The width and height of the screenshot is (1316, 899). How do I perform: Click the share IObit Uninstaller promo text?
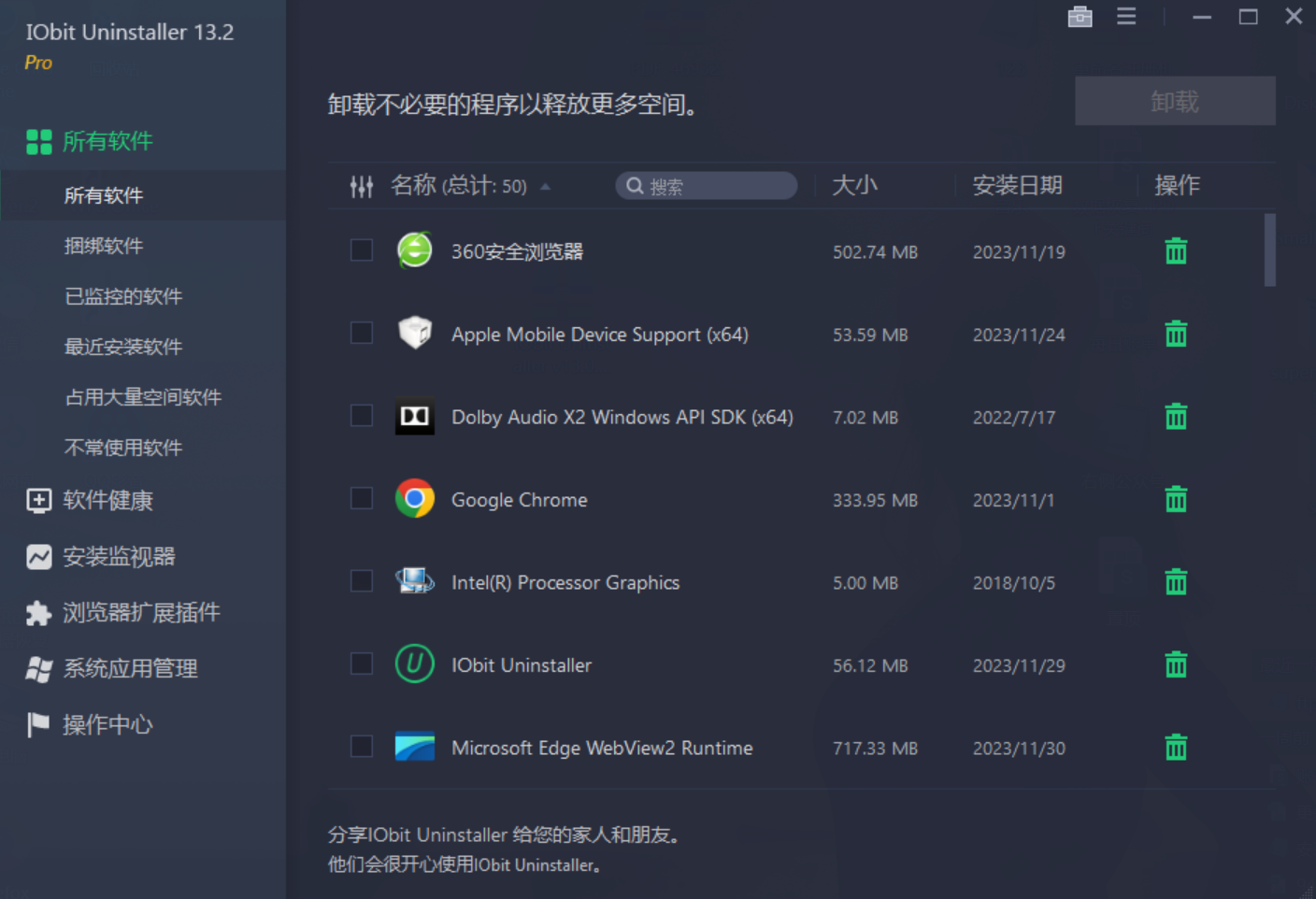[x=504, y=849]
